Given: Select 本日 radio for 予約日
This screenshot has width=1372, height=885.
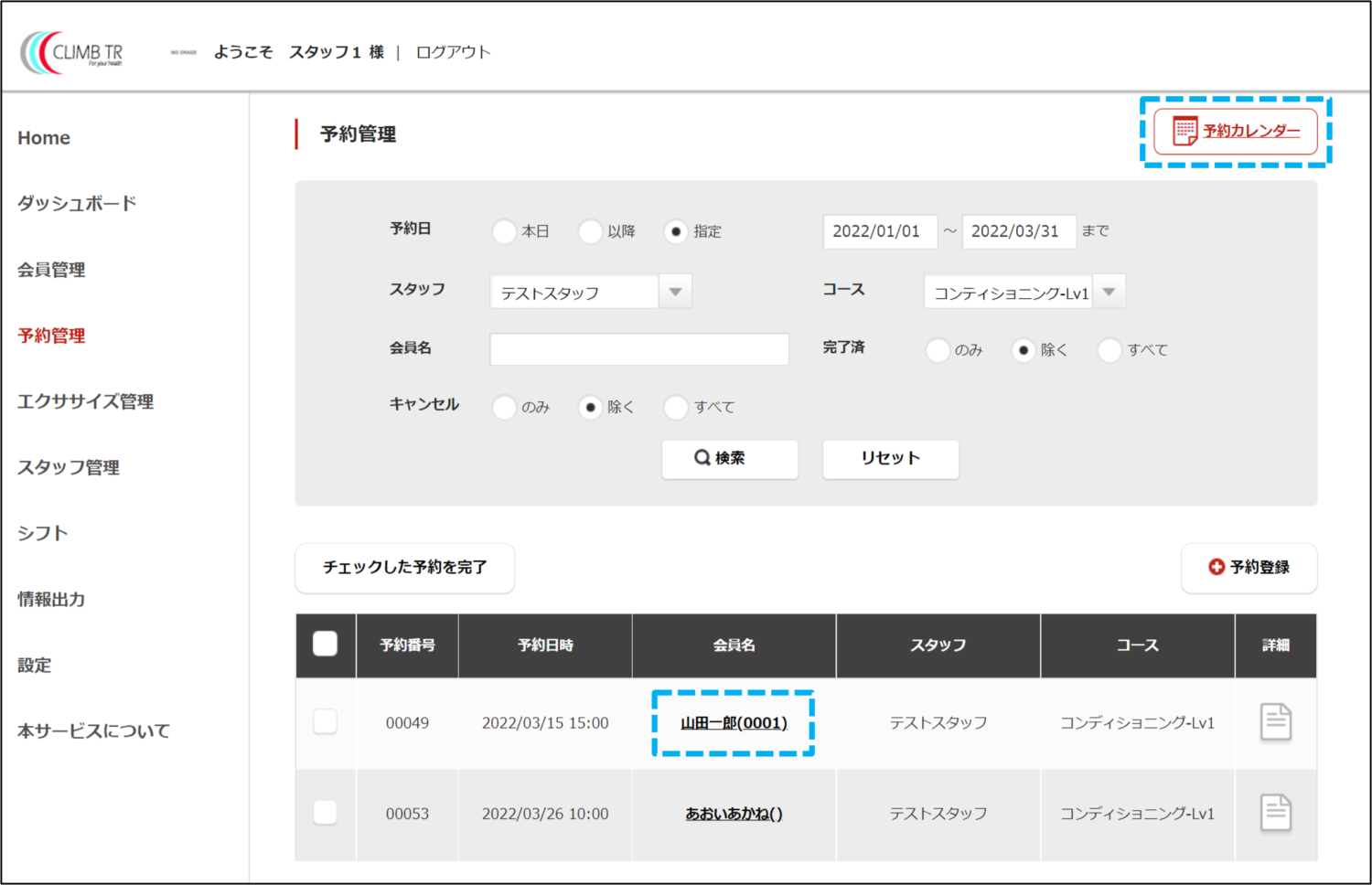Looking at the screenshot, I should [x=504, y=231].
